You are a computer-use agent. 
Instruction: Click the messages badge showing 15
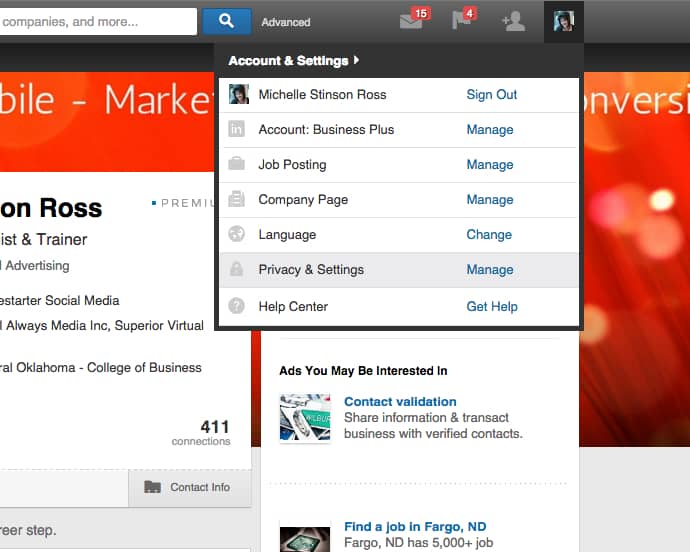[x=421, y=14]
